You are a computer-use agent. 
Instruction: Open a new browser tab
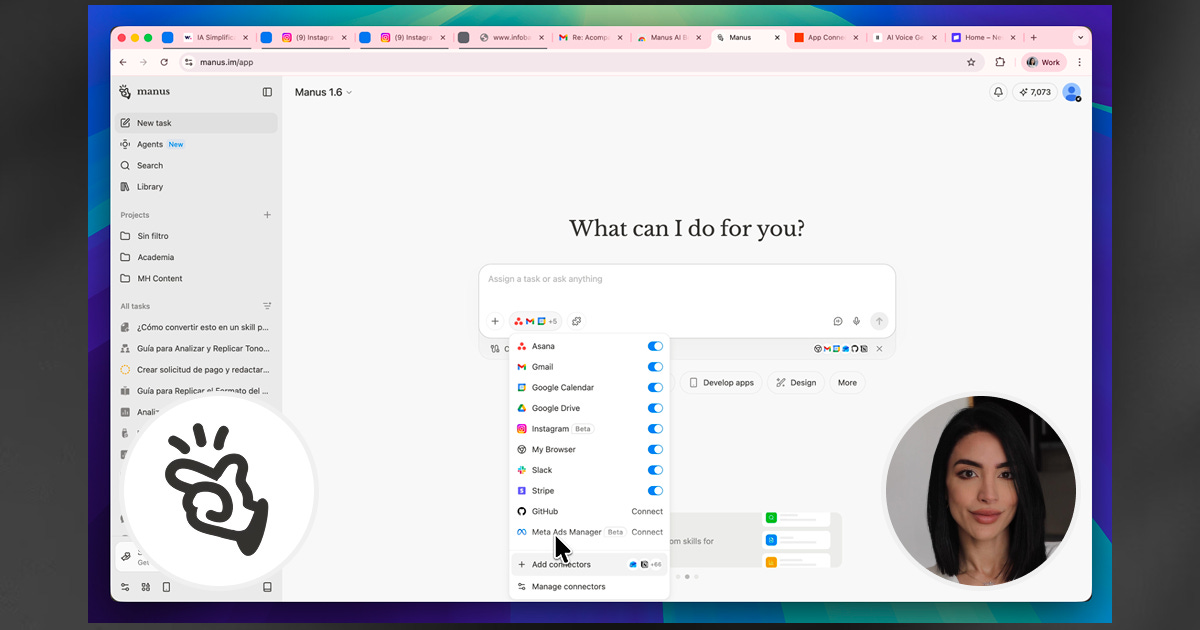(x=1033, y=37)
